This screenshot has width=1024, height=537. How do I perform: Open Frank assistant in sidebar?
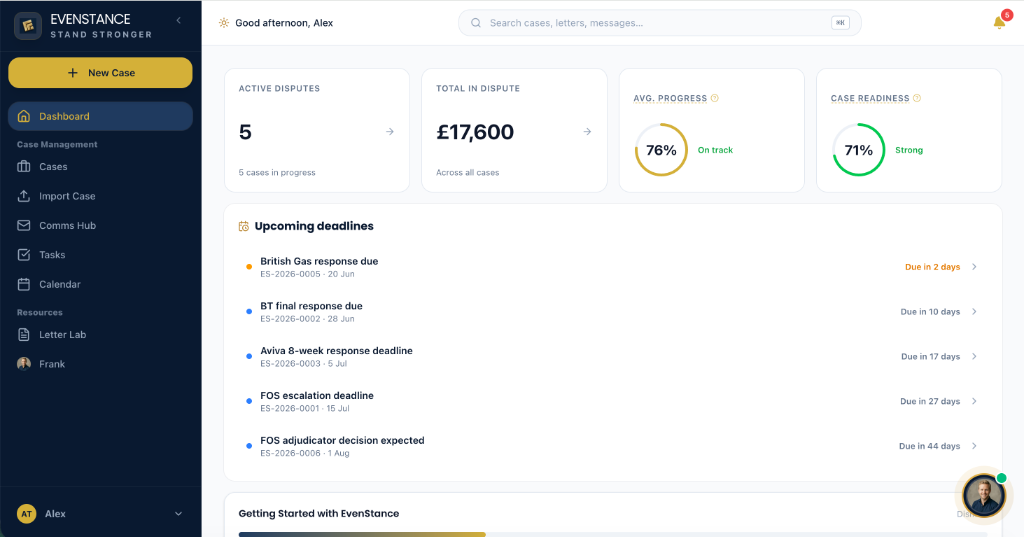100,364
